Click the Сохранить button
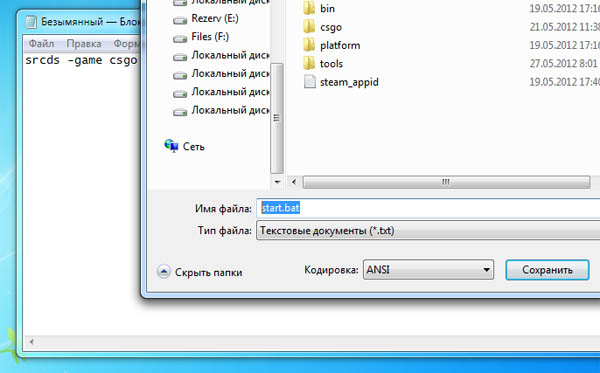This screenshot has width=600, height=373. tap(547, 270)
